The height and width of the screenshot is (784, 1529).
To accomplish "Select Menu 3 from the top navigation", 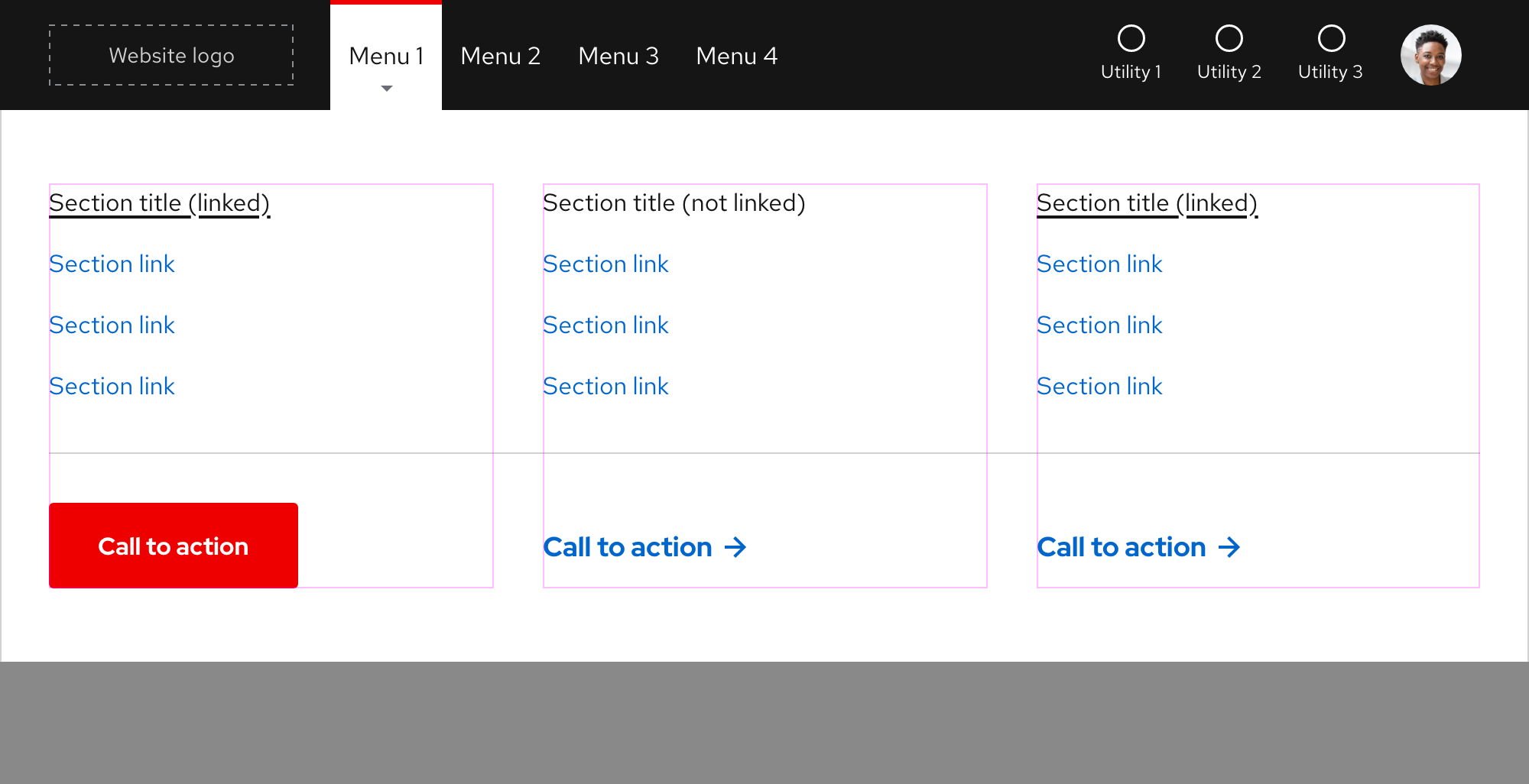I will point(618,56).
